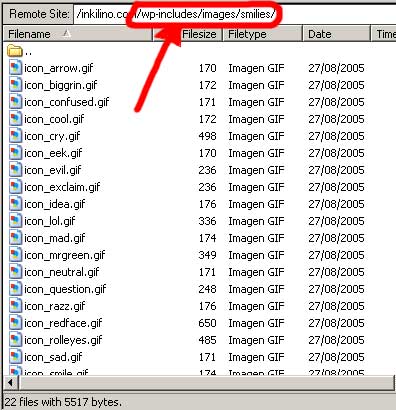Click the 336 filesize of icon_lol.gif
The image size is (396, 410).
tap(207, 221)
